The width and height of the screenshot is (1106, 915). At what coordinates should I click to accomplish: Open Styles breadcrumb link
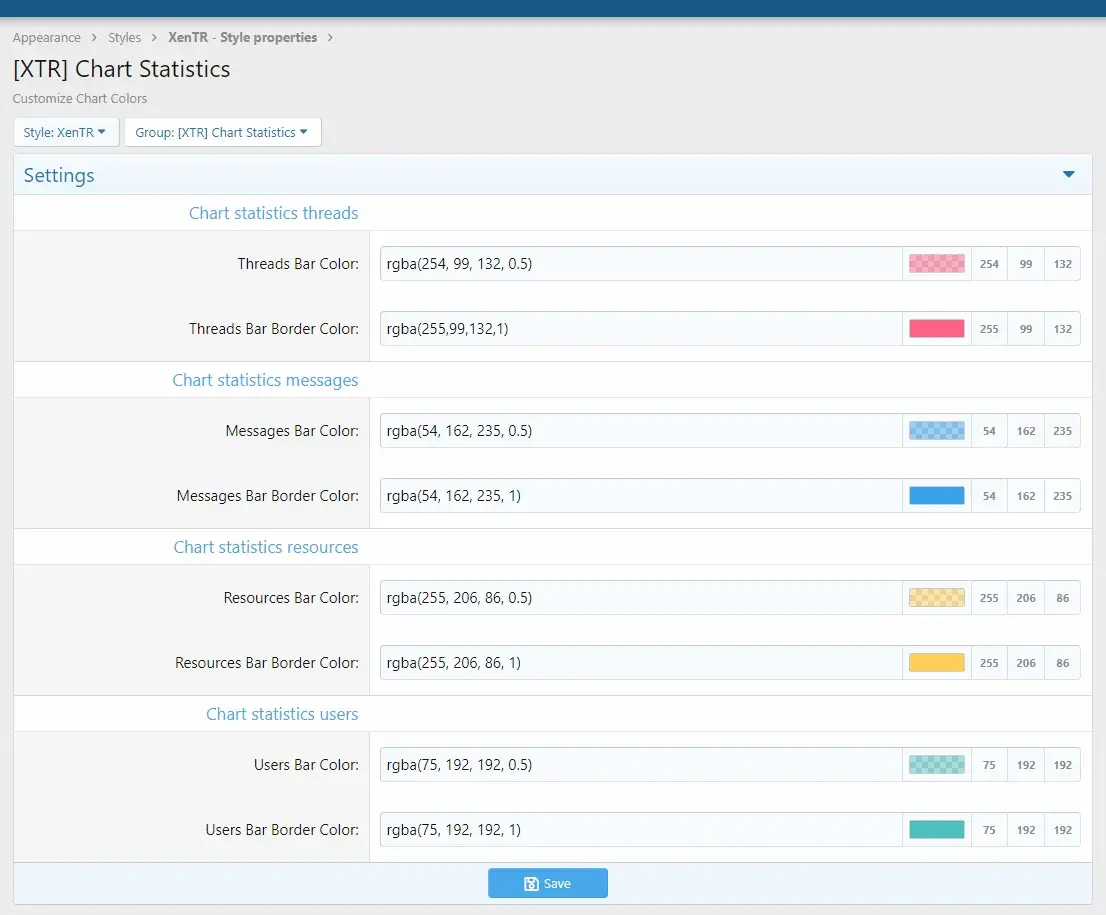click(125, 38)
